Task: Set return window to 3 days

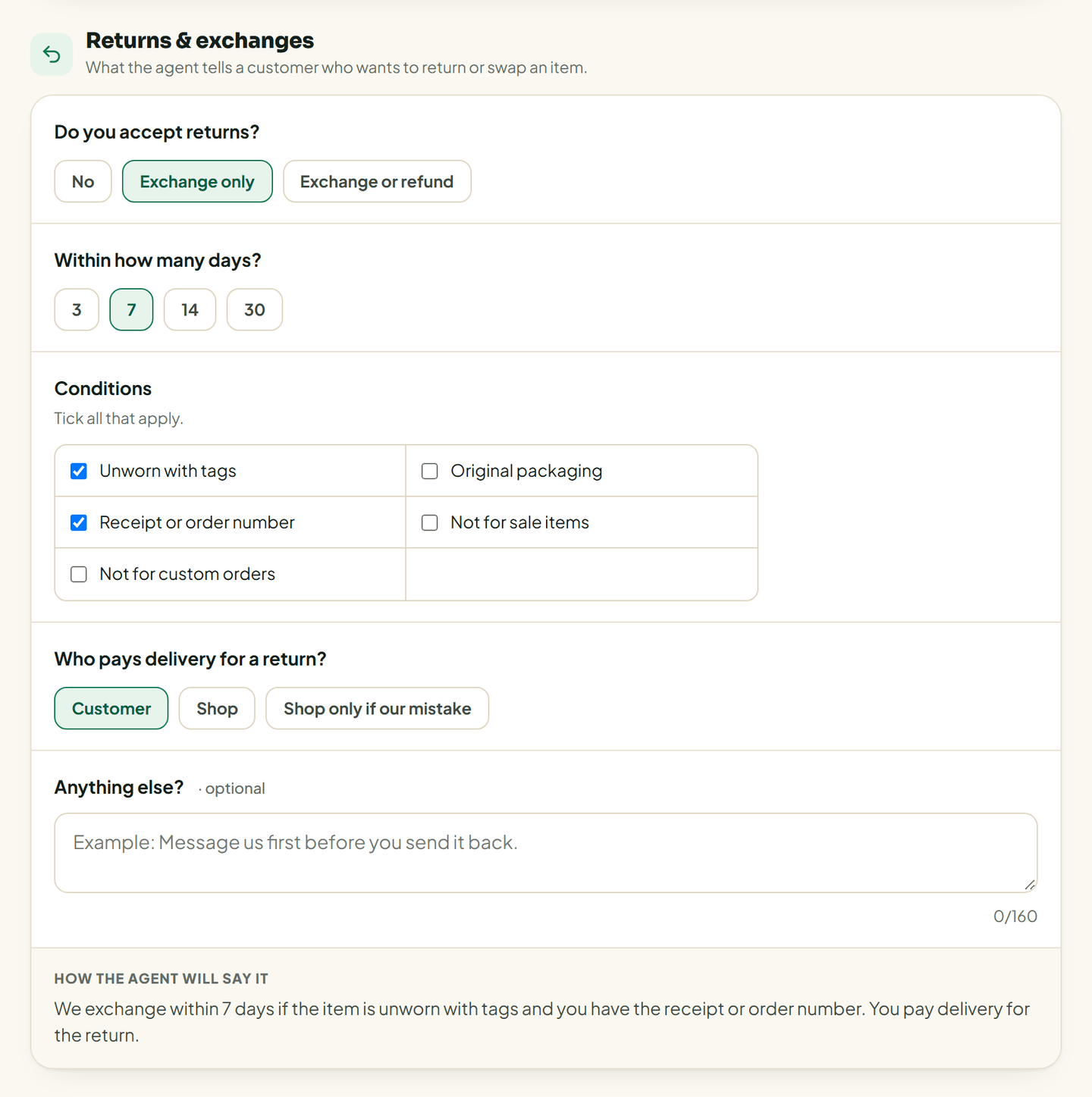Action: coord(77,309)
